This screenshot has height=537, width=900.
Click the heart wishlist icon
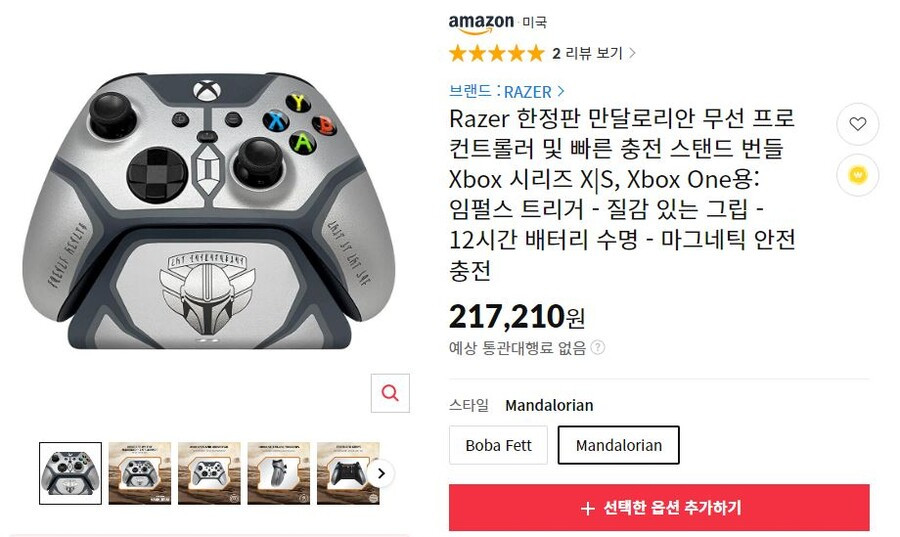pyautogui.click(x=858, y=124)
